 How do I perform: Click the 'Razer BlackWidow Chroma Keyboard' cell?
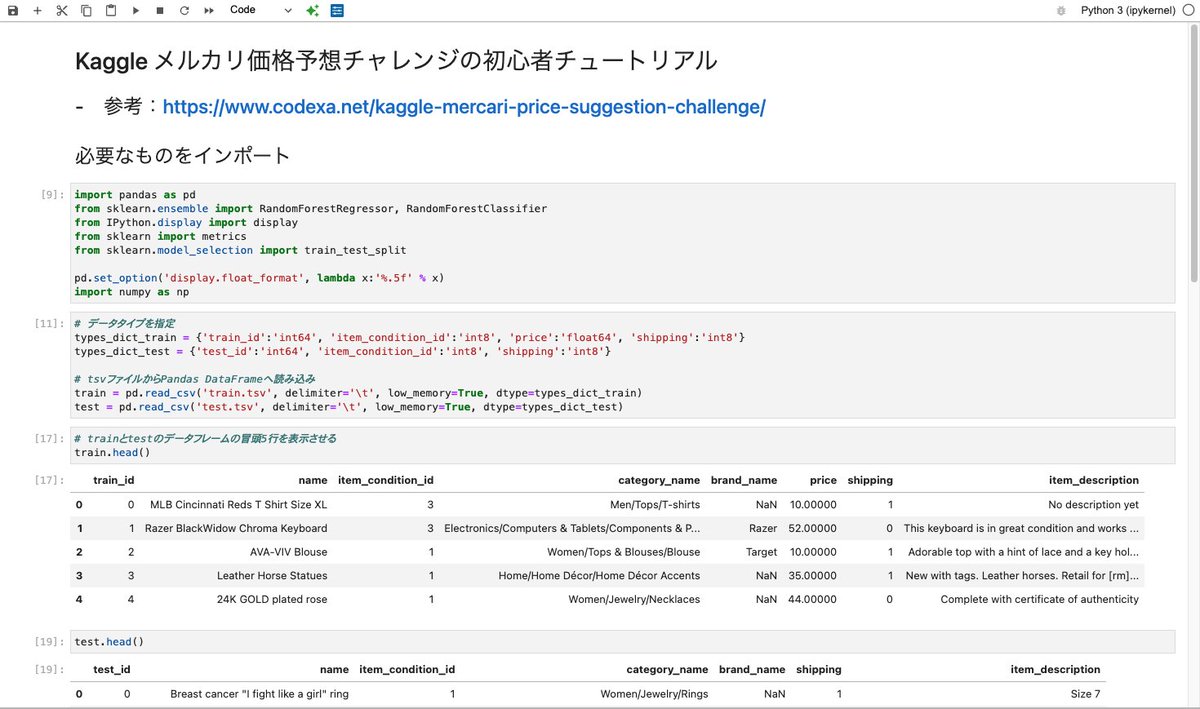[236, 528]
